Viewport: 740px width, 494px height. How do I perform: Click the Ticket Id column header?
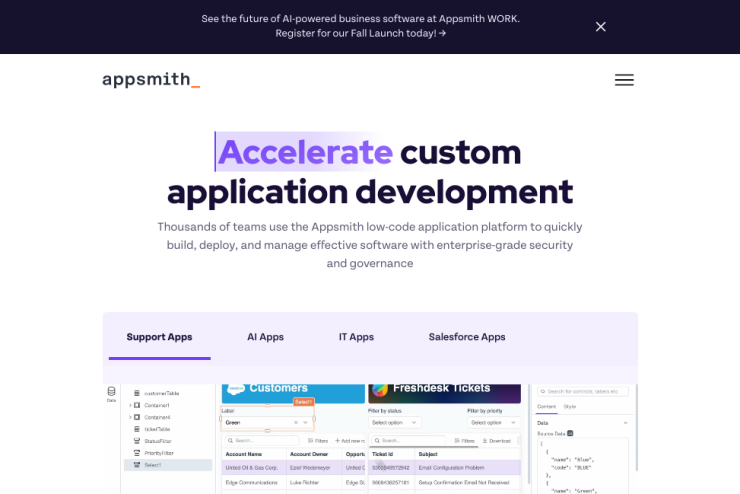tap(382, 454)
